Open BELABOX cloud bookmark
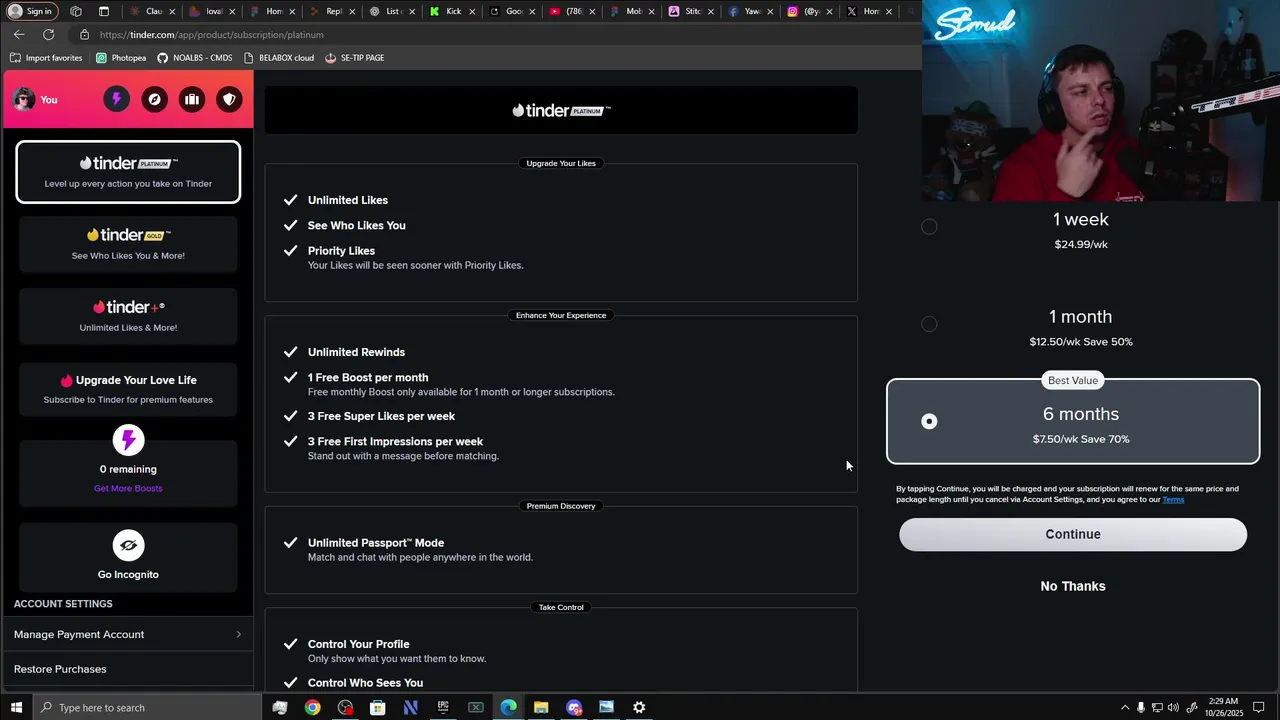This screenshot has height=720, width=1280. [x=278, y=58]
